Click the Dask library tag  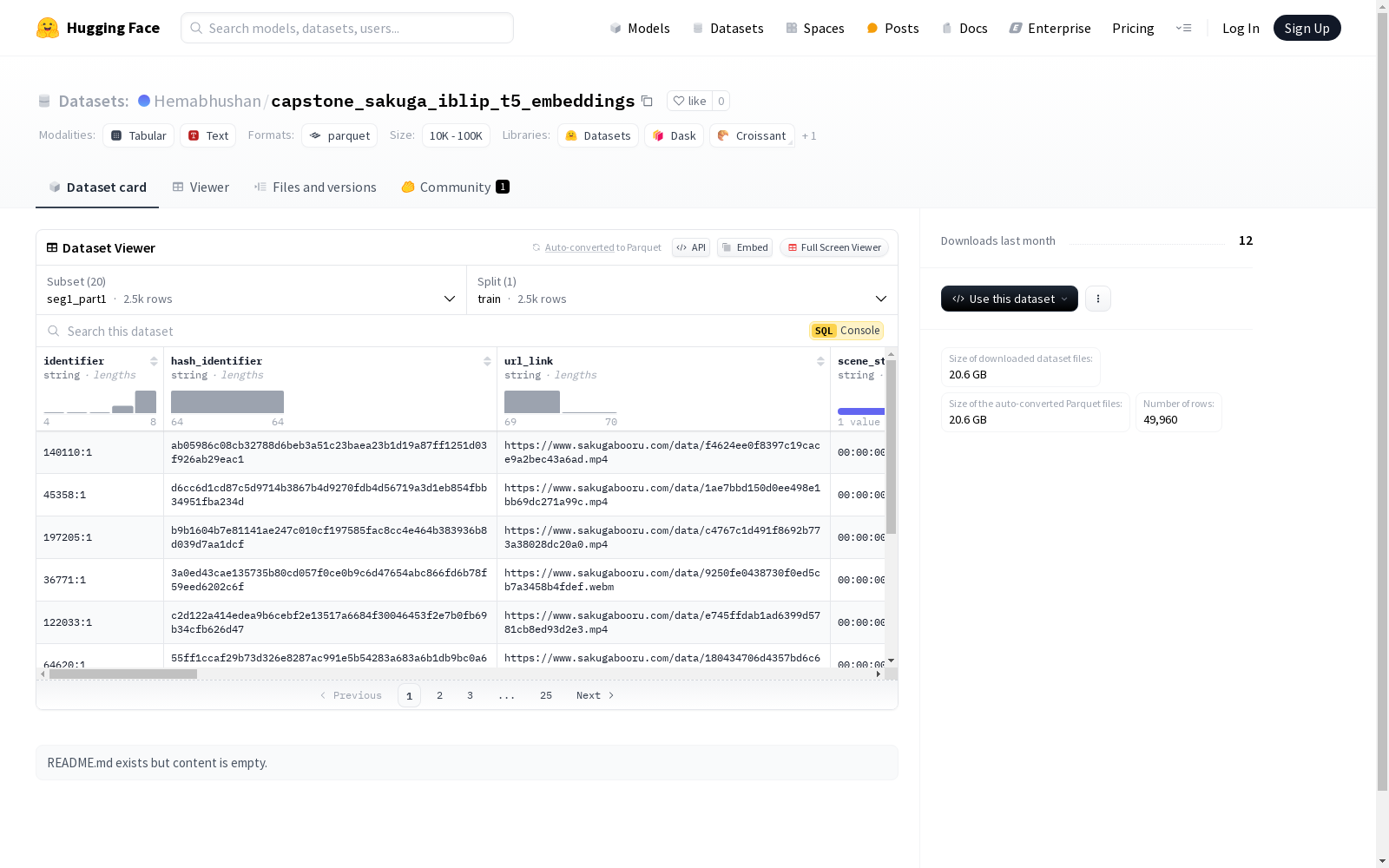tap(674, 135)
